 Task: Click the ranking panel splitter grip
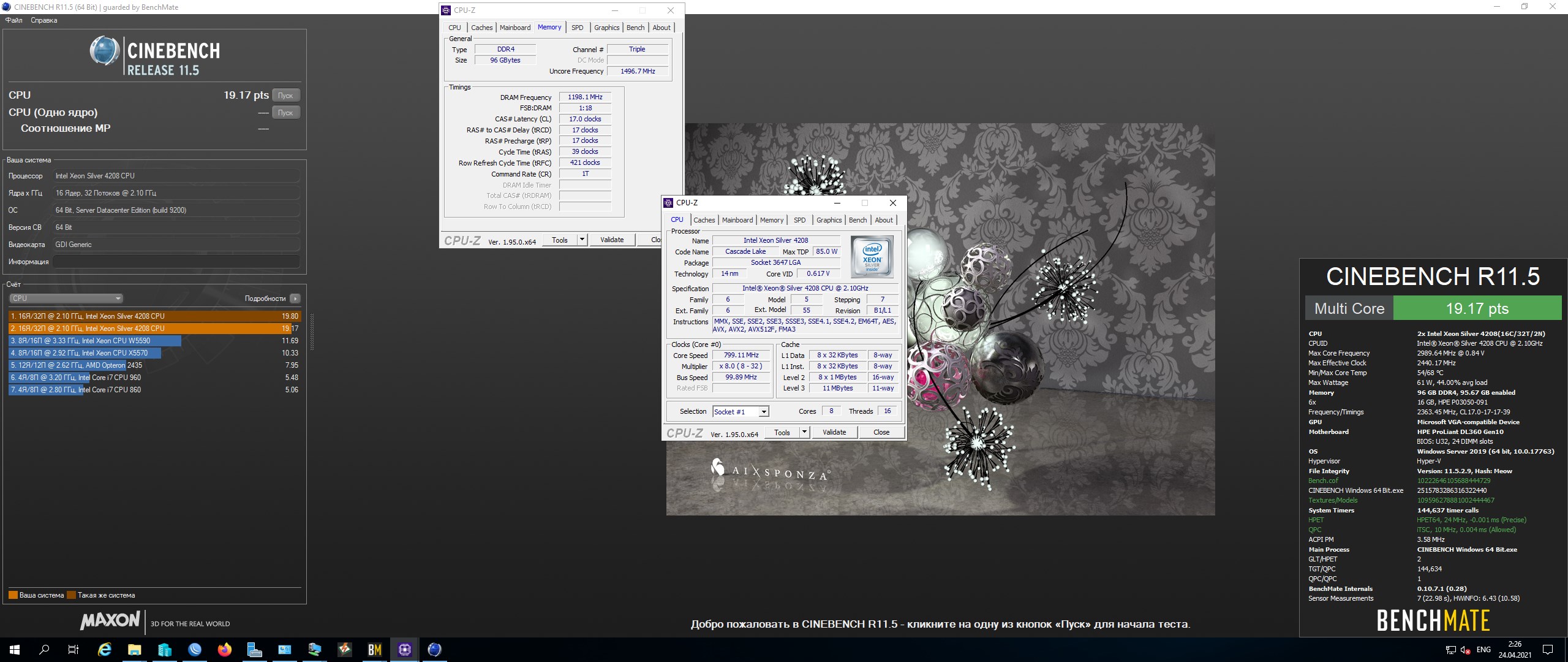click(312, 332)
